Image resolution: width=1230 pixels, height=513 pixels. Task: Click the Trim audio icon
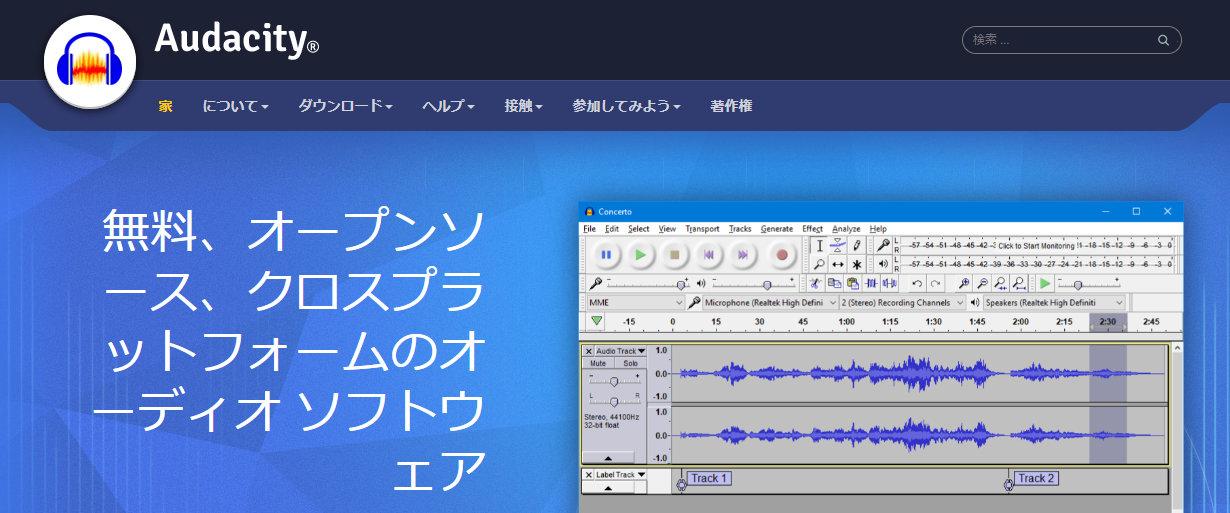pos(871,283)
